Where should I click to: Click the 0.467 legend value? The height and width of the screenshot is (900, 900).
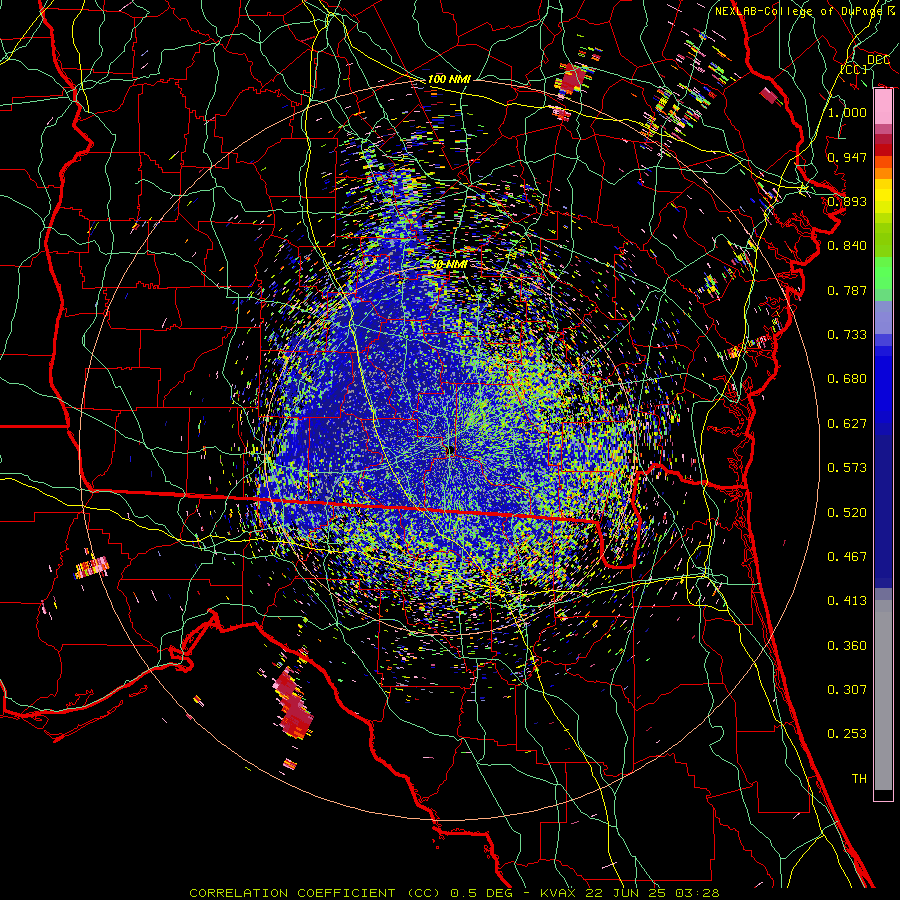[847, 557]
